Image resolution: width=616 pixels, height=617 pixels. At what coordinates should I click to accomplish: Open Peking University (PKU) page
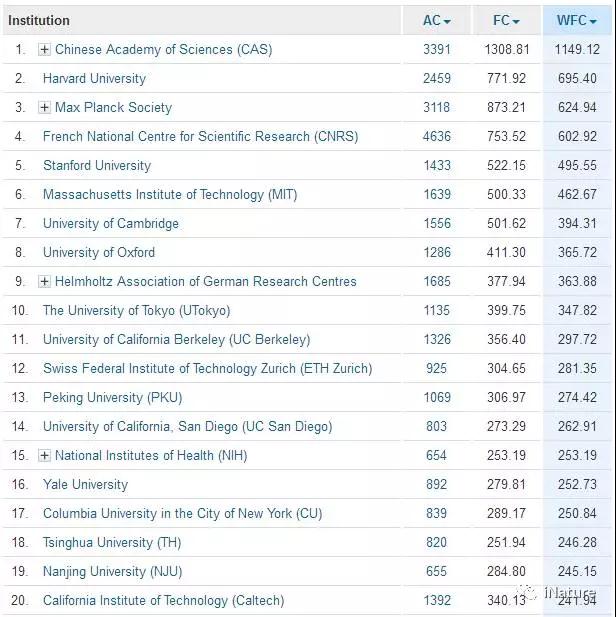tap(112, 397)
